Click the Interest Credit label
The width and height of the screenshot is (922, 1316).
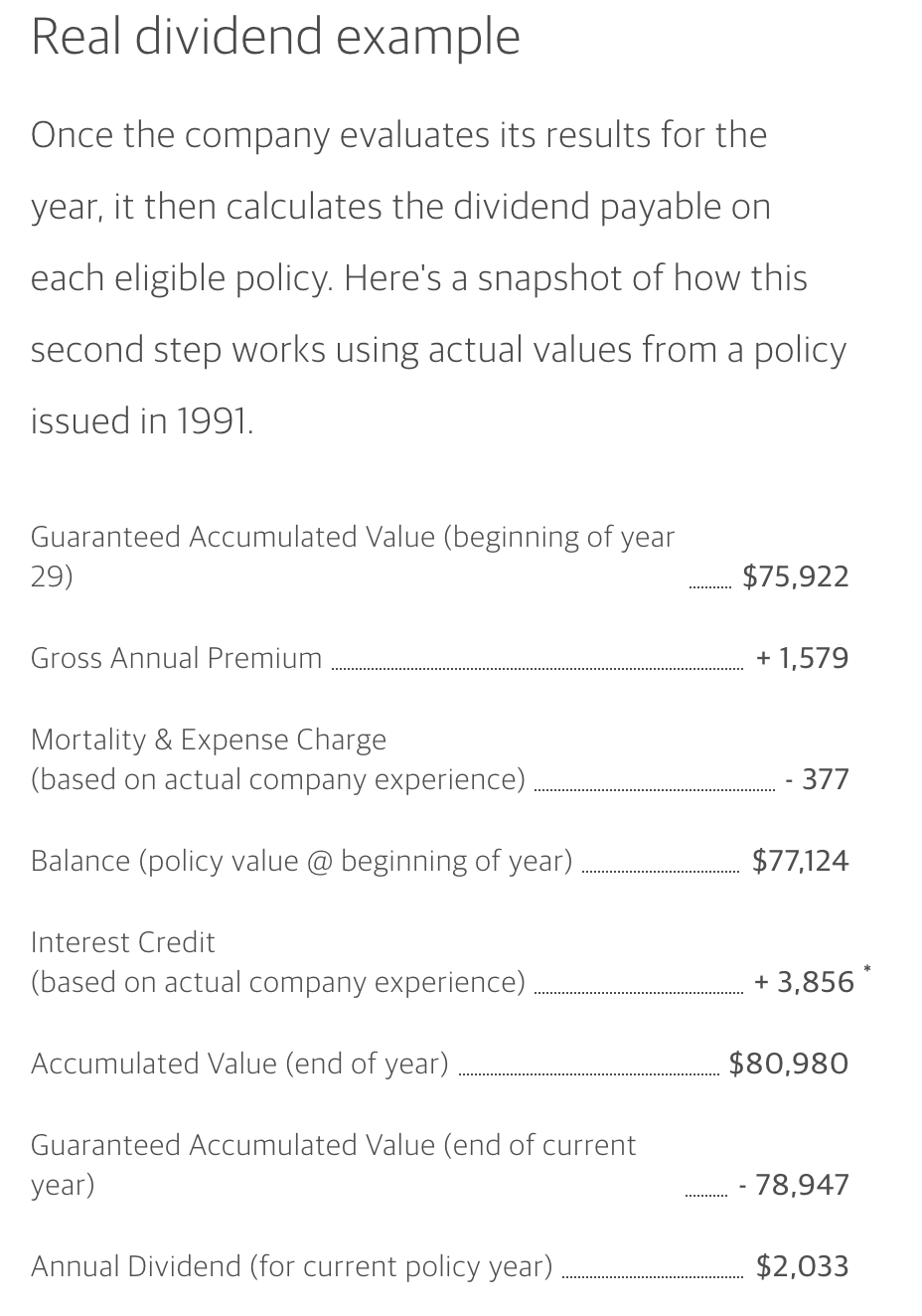(278, 961)
